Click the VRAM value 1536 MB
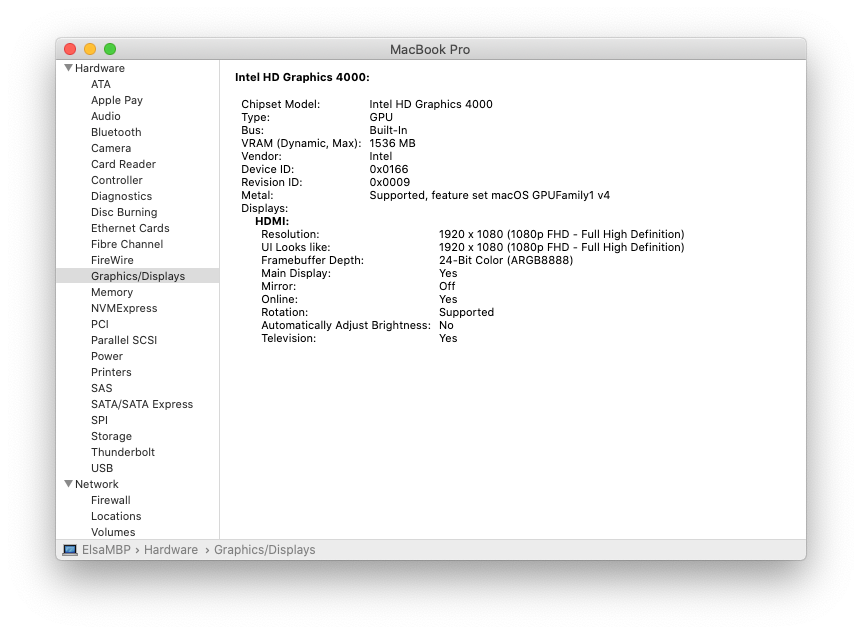Image resolution: width=862 pixels, height=634 pixels. pyautogui.click(x=393, y=143)
